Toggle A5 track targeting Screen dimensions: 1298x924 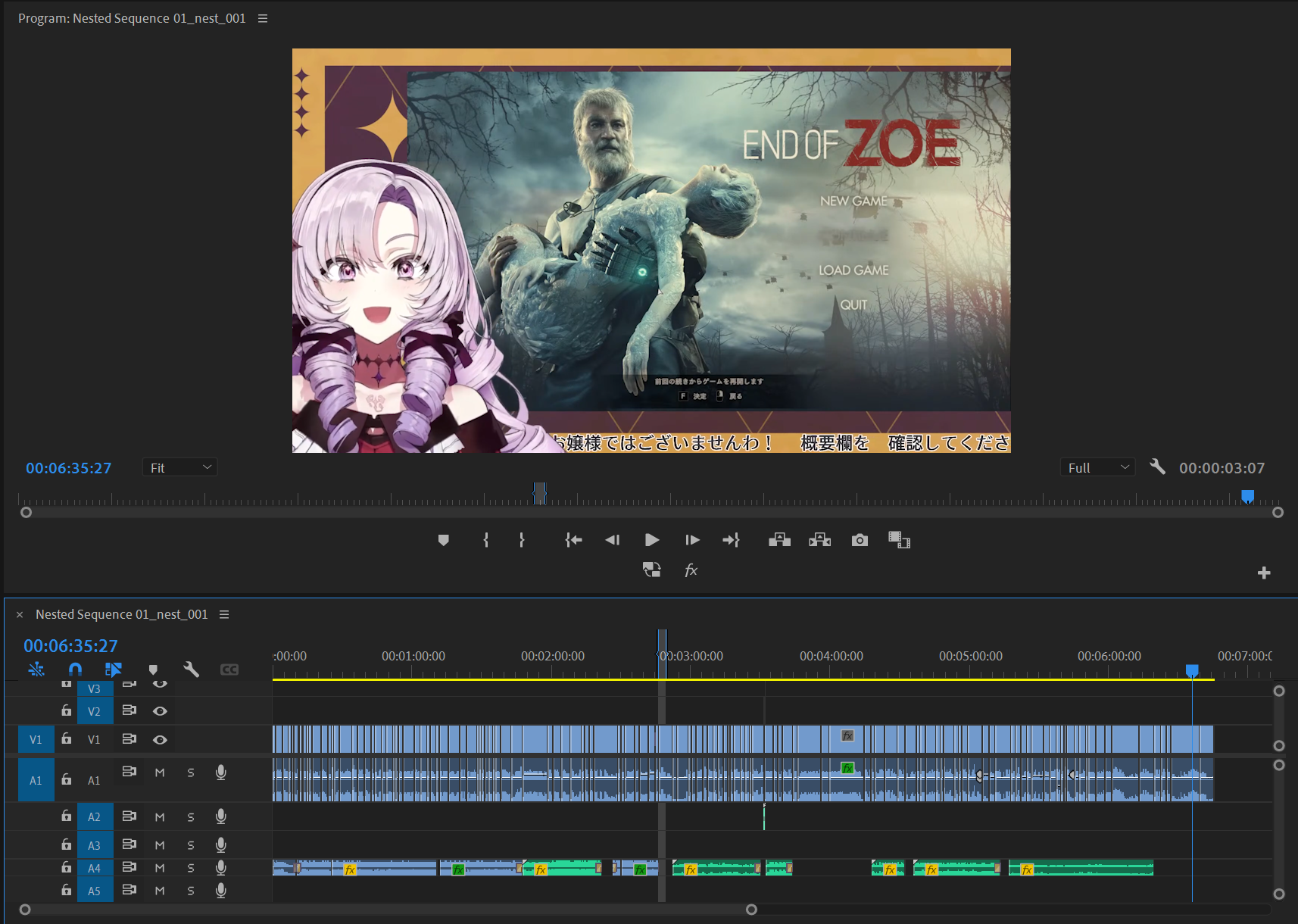95,891
